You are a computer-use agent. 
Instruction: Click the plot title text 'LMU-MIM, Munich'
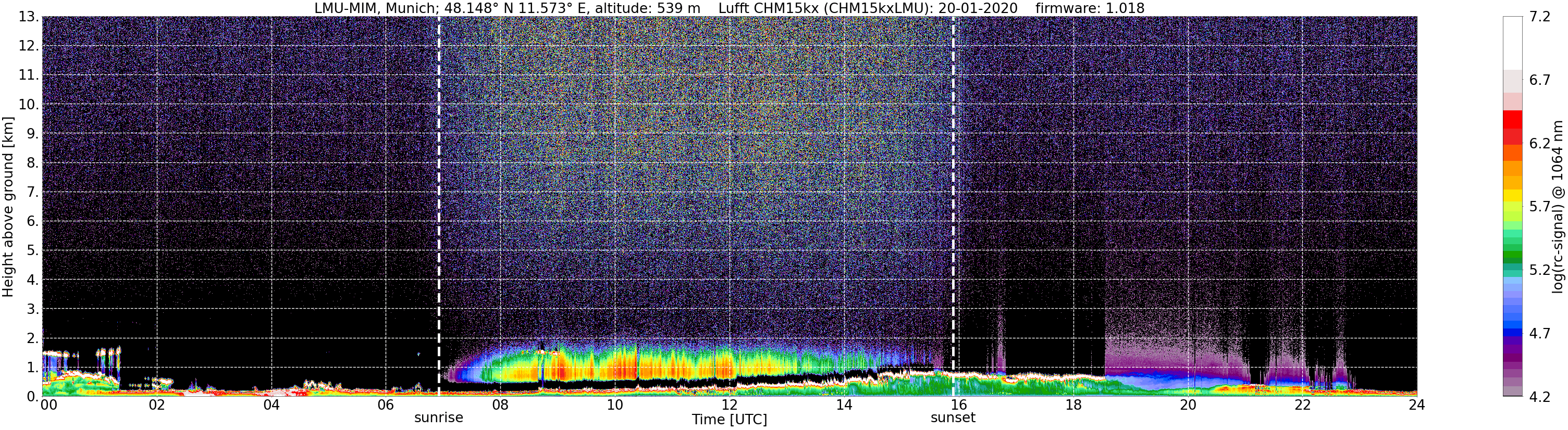coord(376,8)
